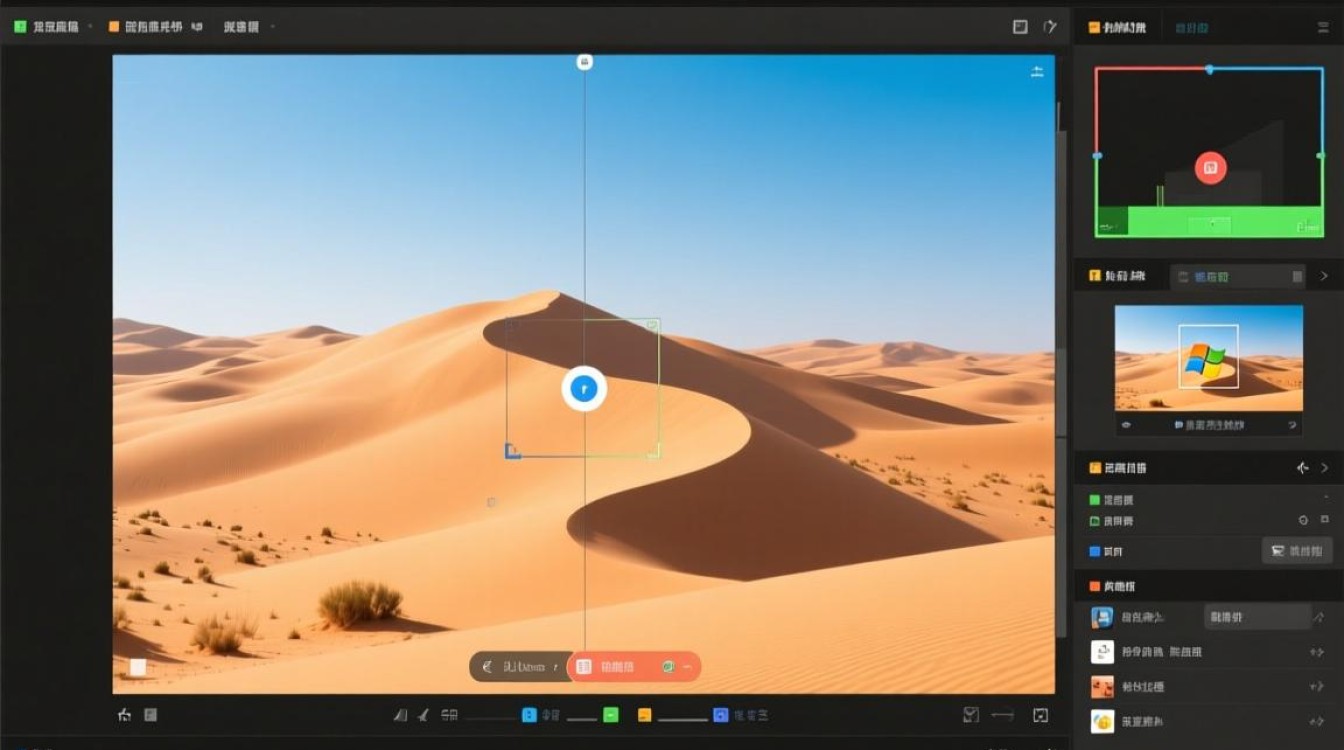Click the undo arrow icon below the thumbnail
The width and height of the screenshot is (1344, 750).
tap(1293, 425)
